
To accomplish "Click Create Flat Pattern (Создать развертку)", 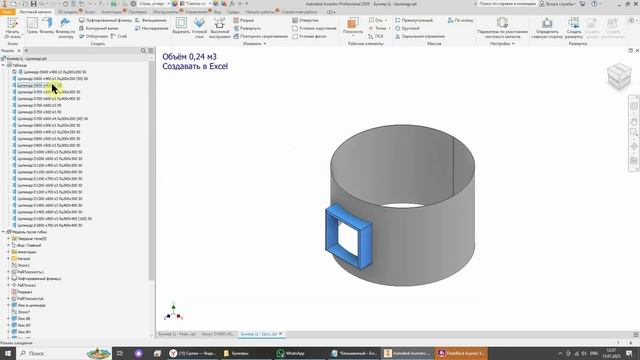I will tap(574, 28).
